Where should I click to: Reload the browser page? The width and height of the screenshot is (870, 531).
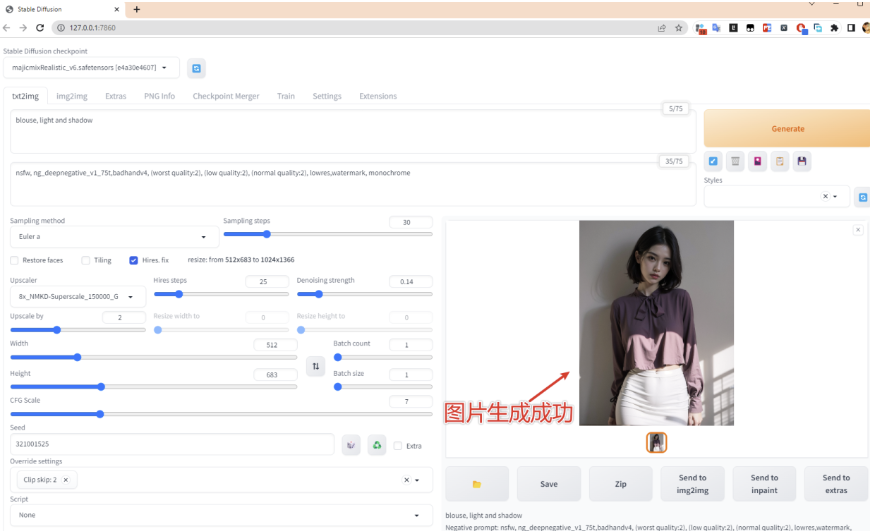tap(40, 28)
